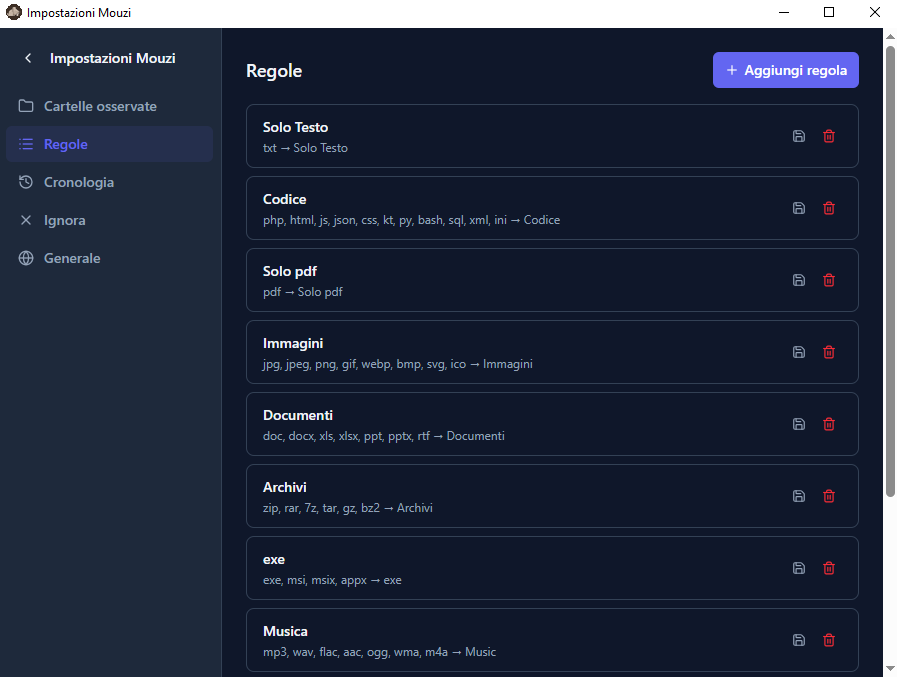Click the Regole page heading
This screenshot has height=677, width=897.
pos(274,71)
